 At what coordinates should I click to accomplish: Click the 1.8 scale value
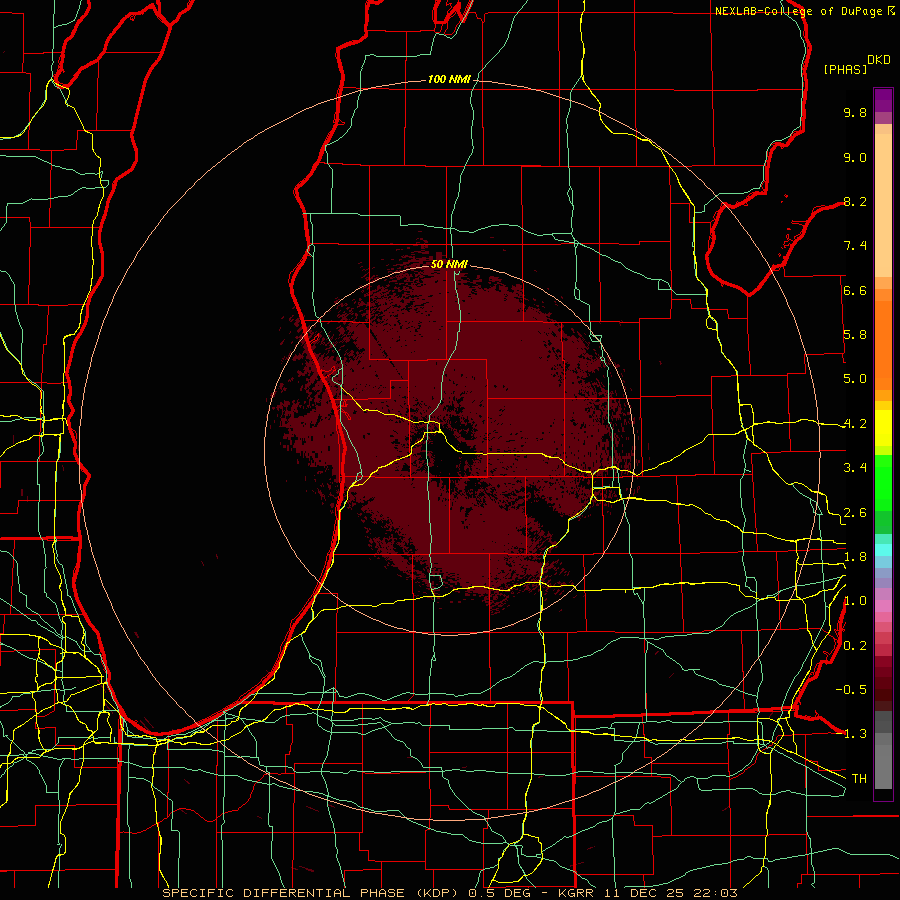click(x=855, y=557)
